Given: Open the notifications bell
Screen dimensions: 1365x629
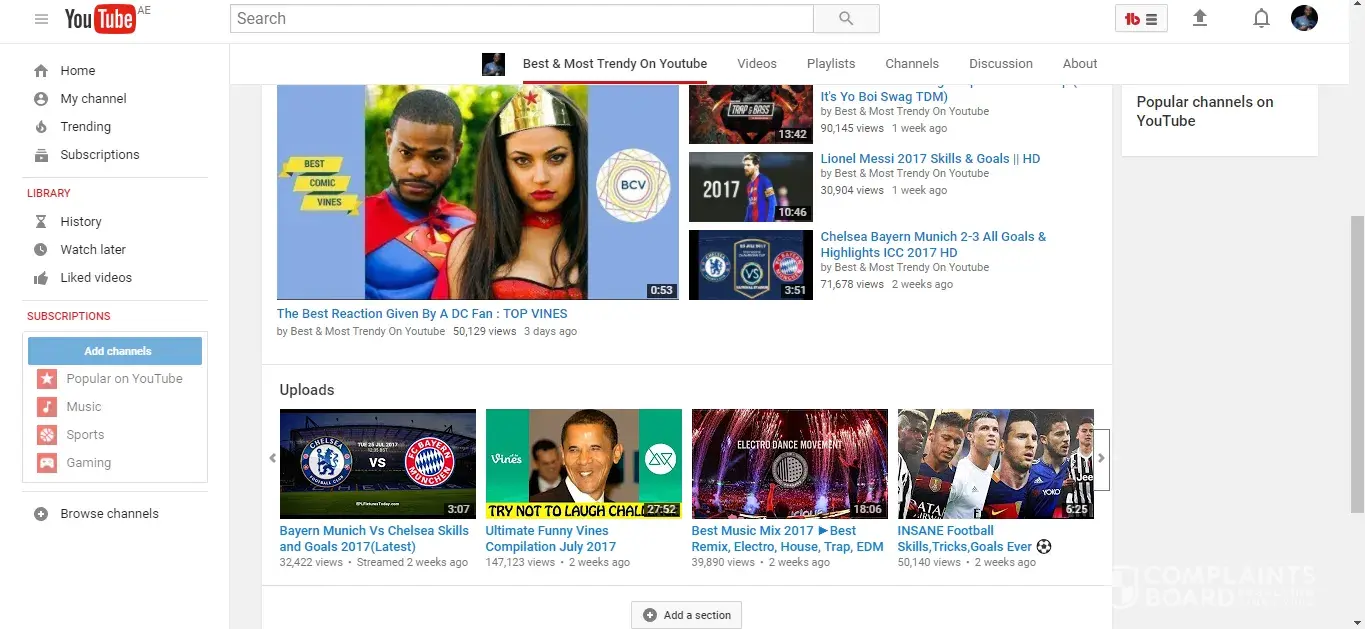Looking at the screenshot, I should point(1261,18).
